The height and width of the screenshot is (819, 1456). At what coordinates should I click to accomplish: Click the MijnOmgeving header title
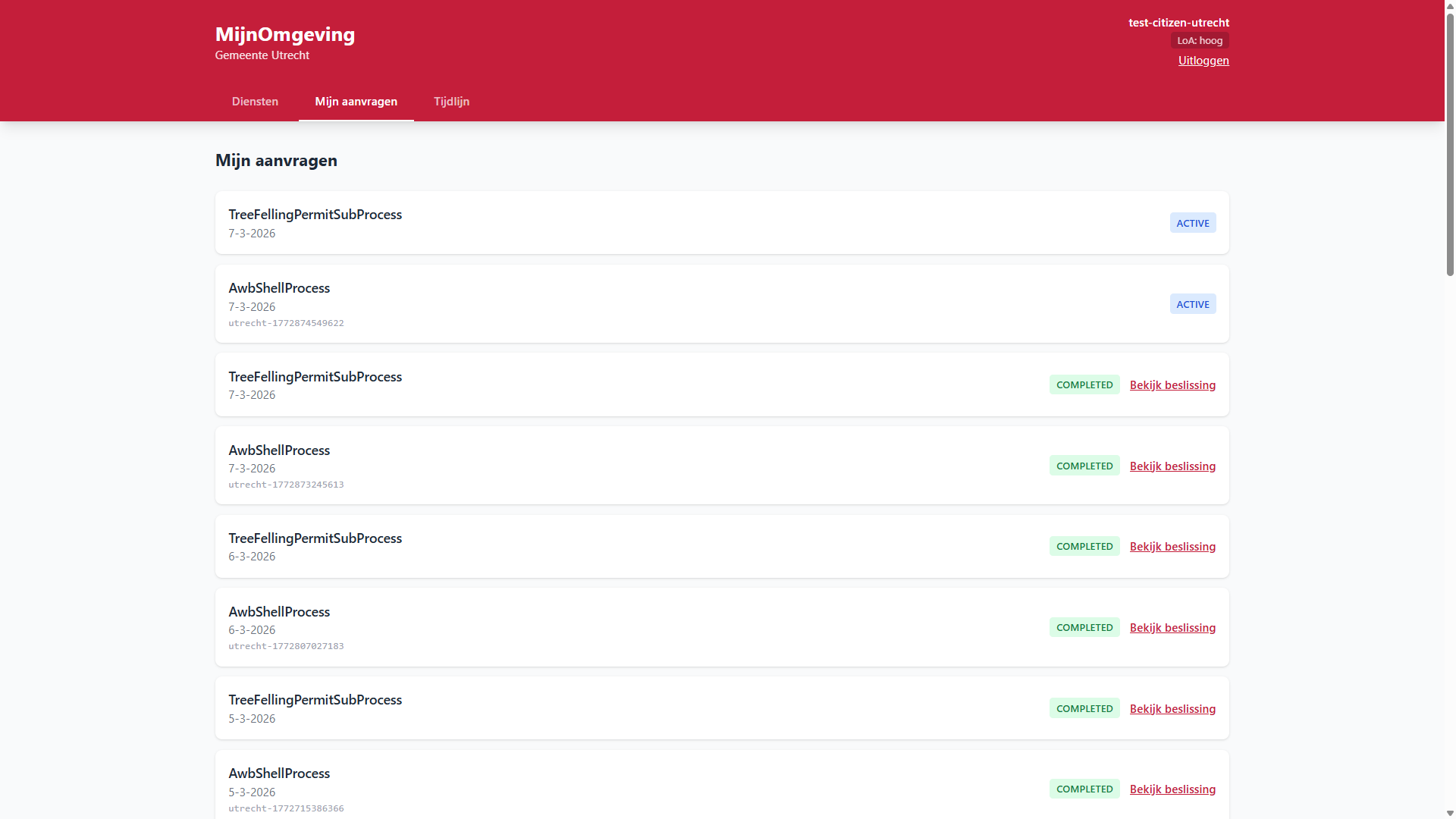click(285, 34)
